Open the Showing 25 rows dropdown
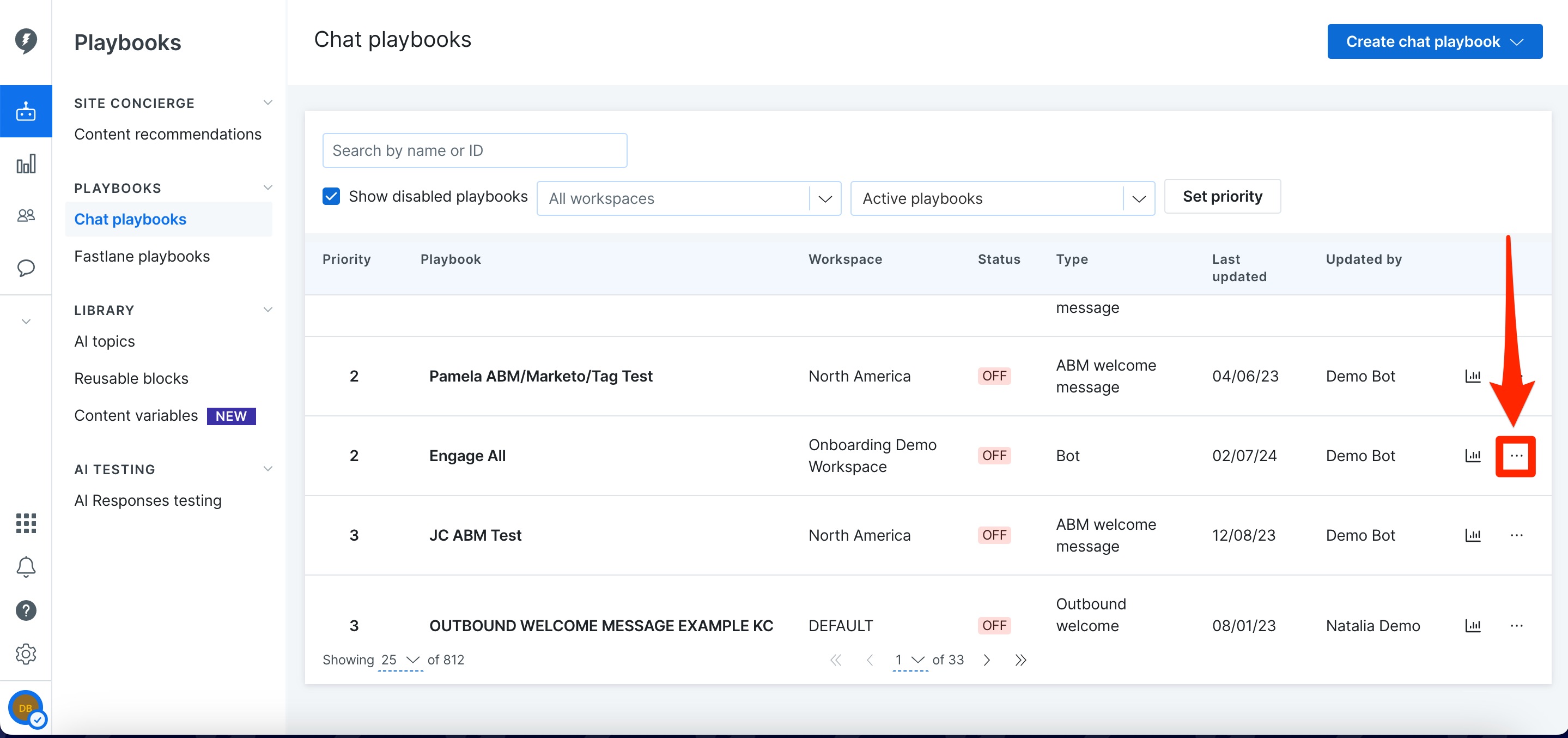 tap(400, 660)
